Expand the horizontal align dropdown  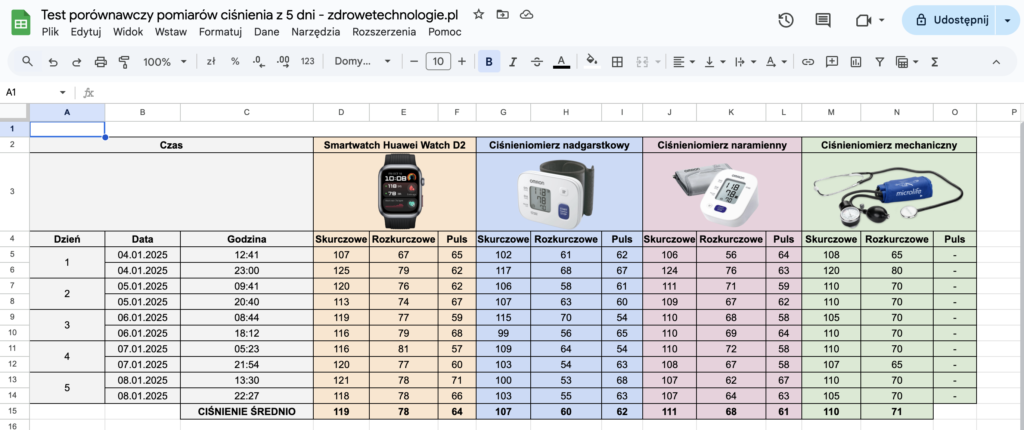(683, 62)
